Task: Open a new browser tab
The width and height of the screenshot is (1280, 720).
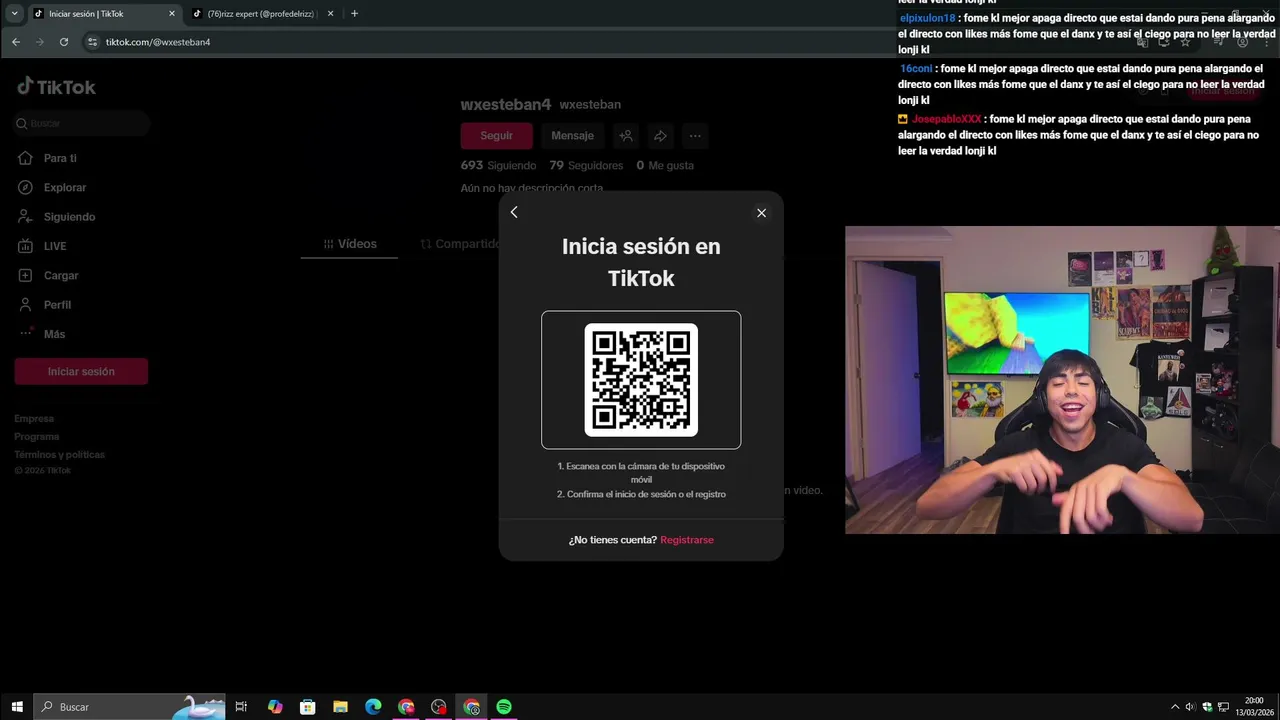Action: click(x=354, y=14)
